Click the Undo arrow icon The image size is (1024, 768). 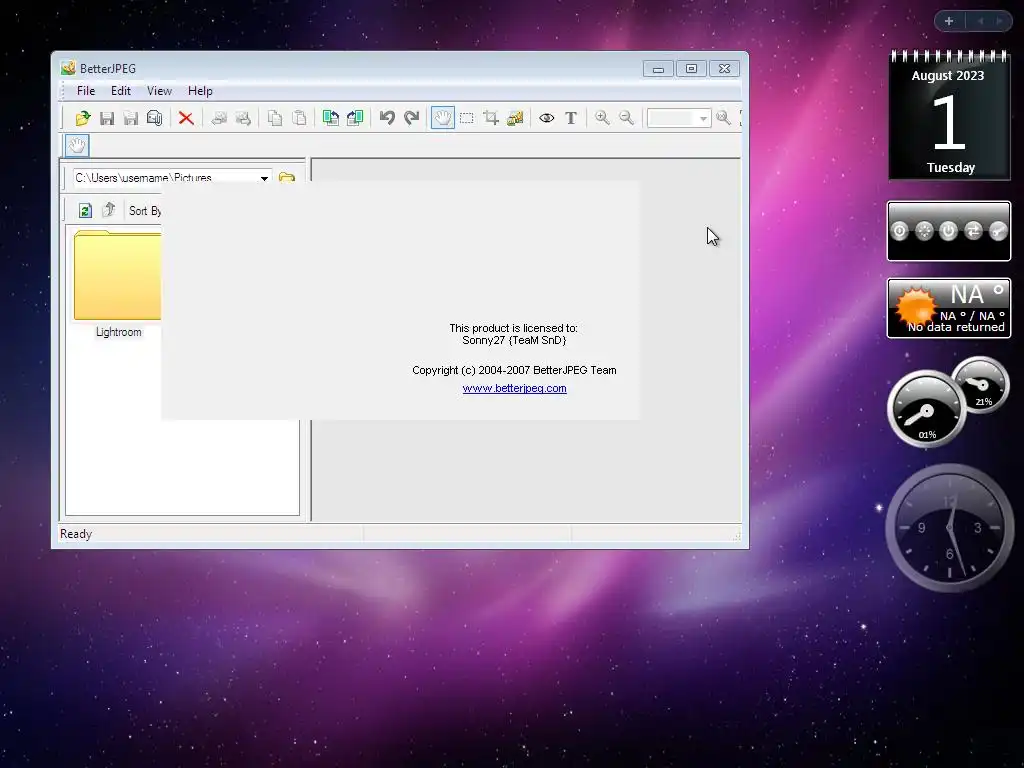tap(387, 118)
